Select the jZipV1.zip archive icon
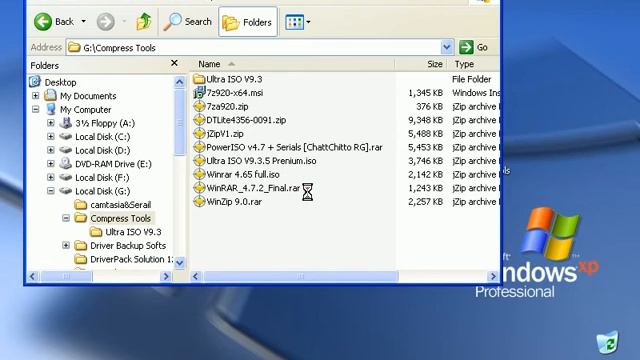 point(199,133)
